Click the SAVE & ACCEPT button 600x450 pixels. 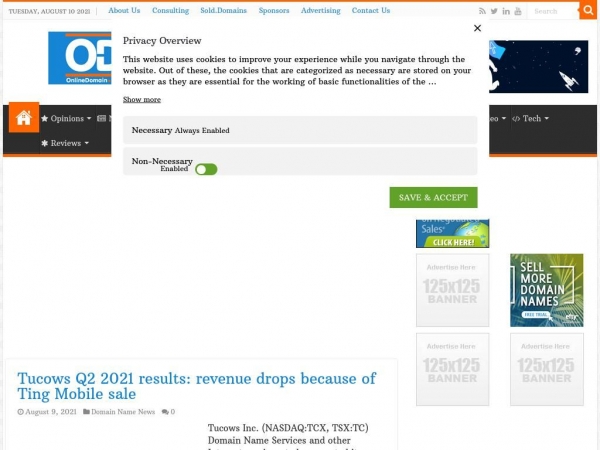pyautogui.click(x=433, y=197)
